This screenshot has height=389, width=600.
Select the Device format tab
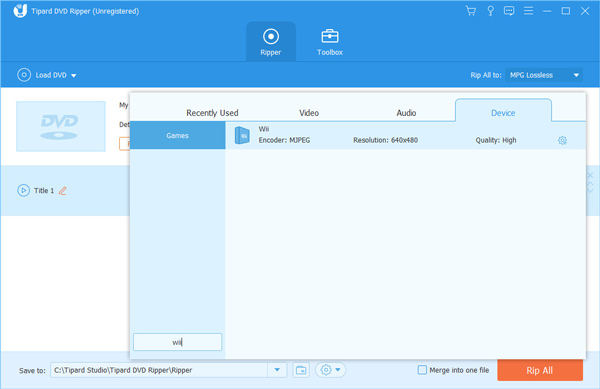tap(503, 111)
